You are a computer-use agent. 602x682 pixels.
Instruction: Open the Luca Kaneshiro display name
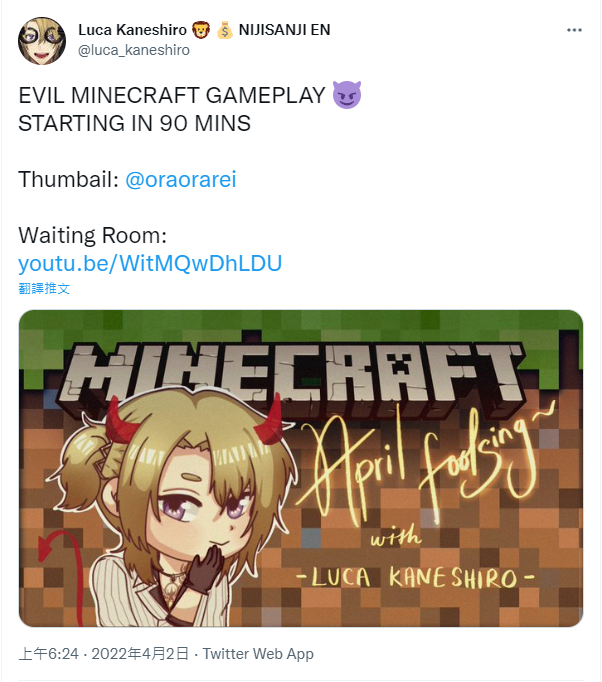pos(132,30)
